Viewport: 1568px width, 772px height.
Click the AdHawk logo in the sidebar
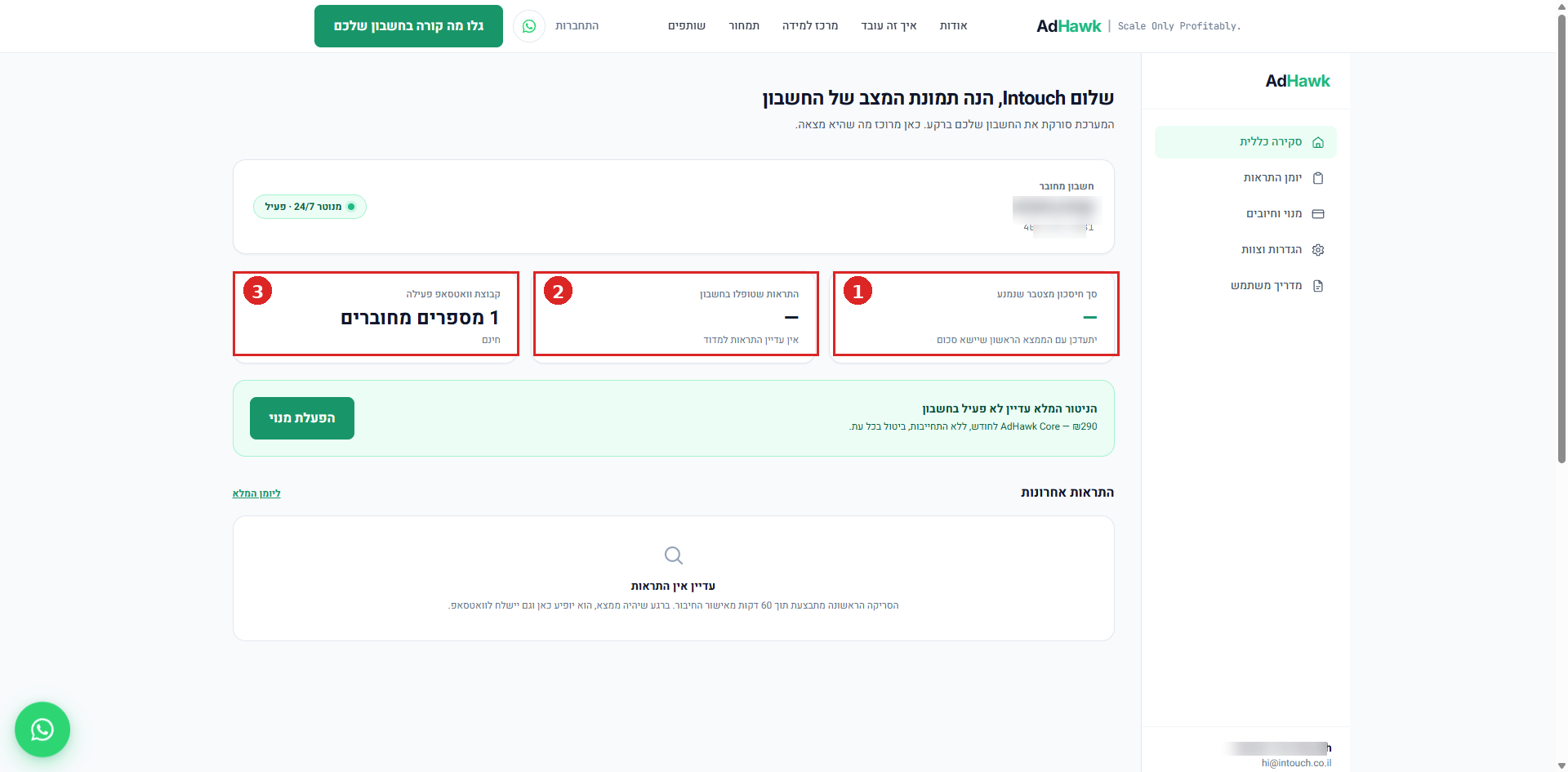[x=1298, y=81]
